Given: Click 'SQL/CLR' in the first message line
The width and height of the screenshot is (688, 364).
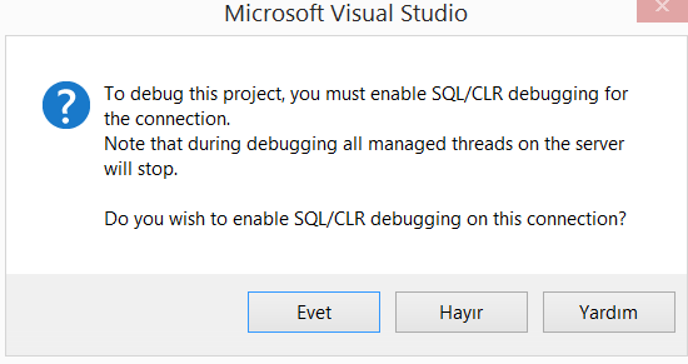Looking at the screenshot, I should click(x=467, y=94).
